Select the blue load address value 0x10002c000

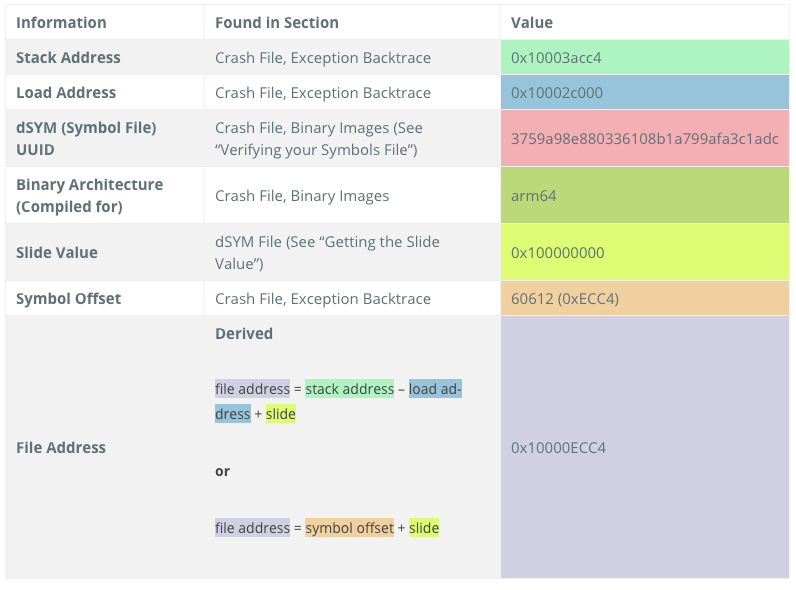pos(557,93)
